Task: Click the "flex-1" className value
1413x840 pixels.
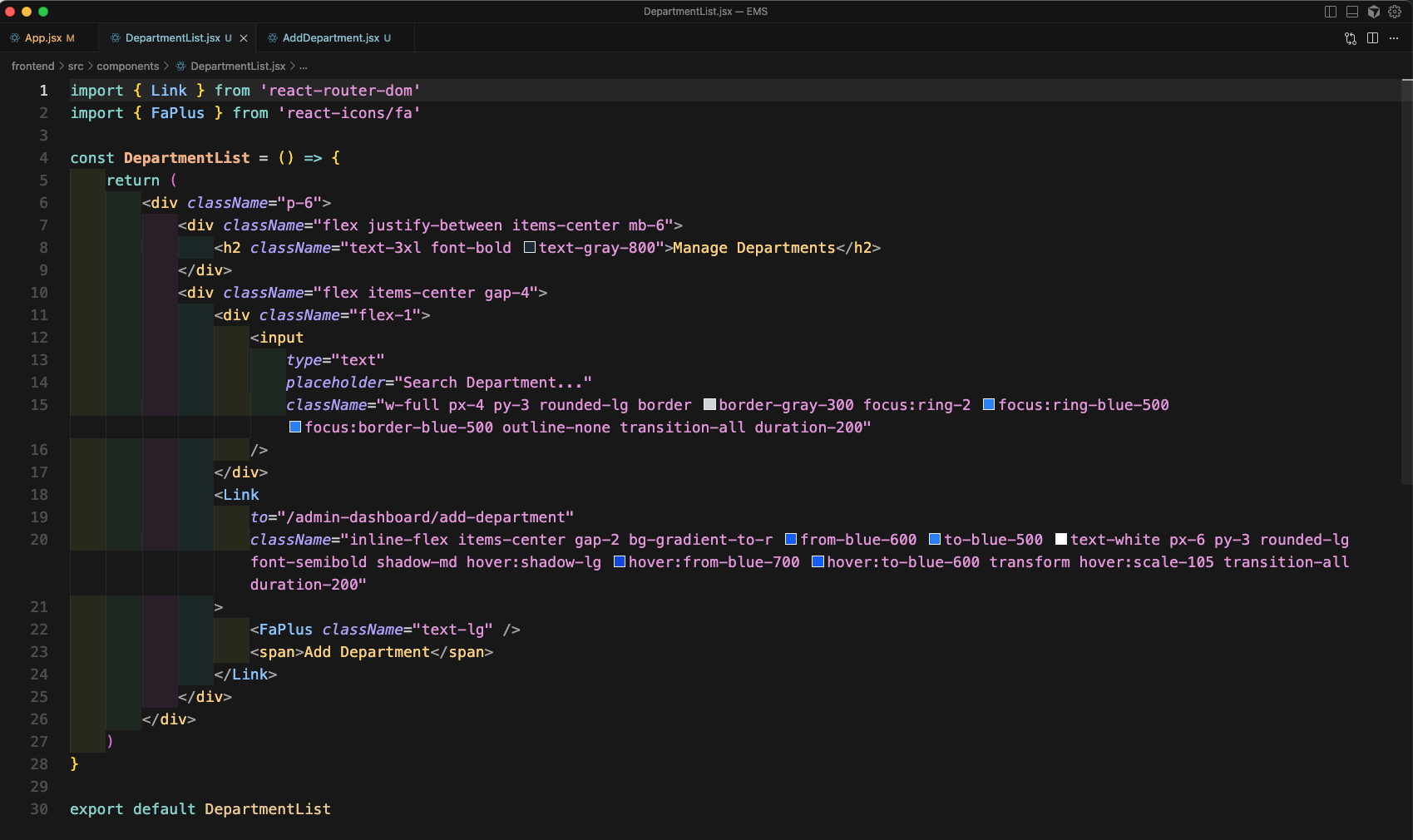Action: (386, 315)
